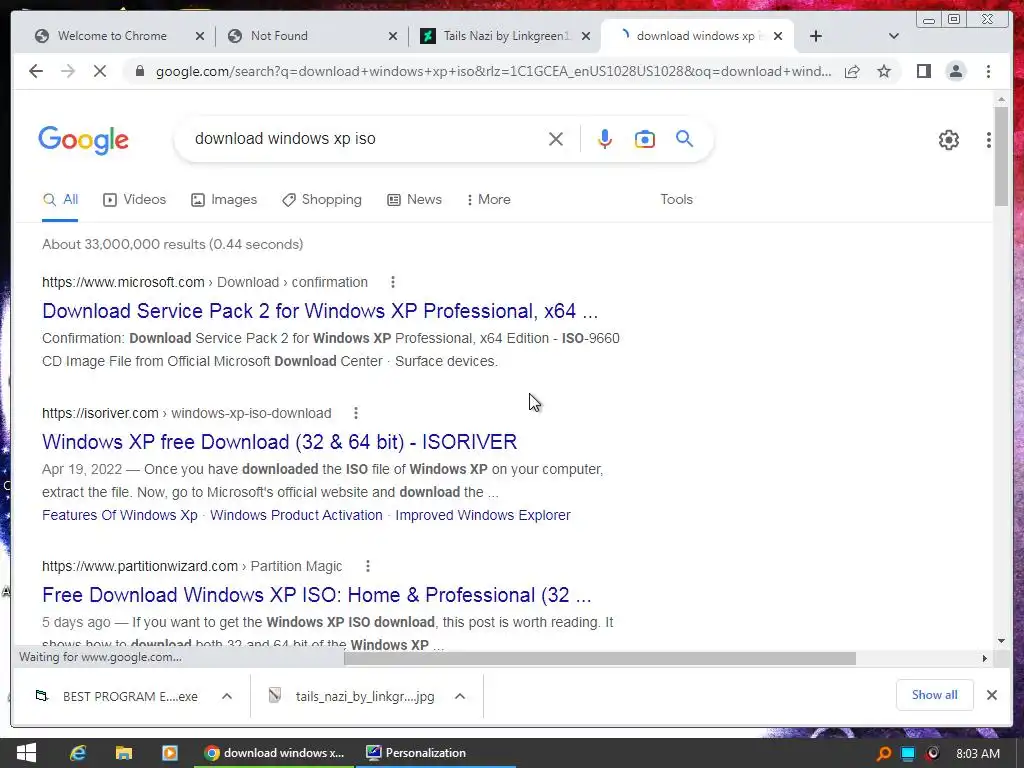
Task: Open Windows Product Activation sitelink
Action: coord(296,515)
